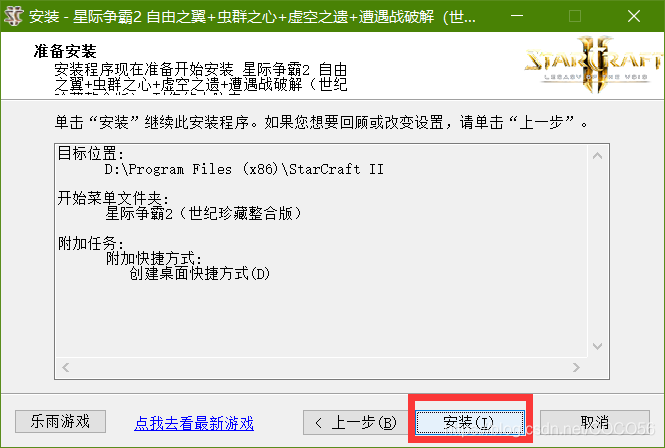This screenshot has height=448, width=665.
Task: Click the left arrow of the horizontal scrollbar
Action: click(66, 367)
